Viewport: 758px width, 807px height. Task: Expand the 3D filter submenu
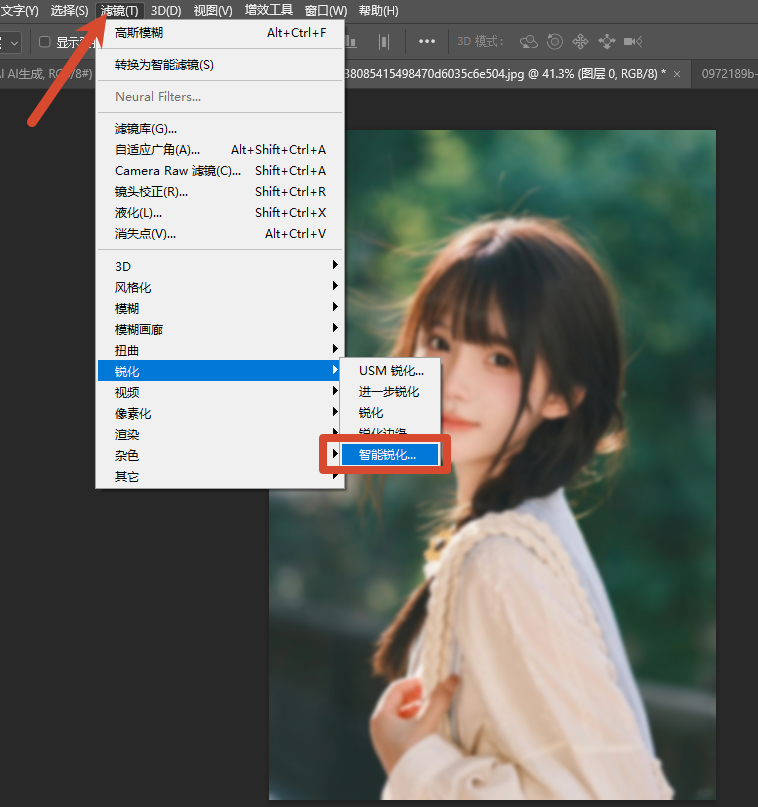click(x=220, y=266)
